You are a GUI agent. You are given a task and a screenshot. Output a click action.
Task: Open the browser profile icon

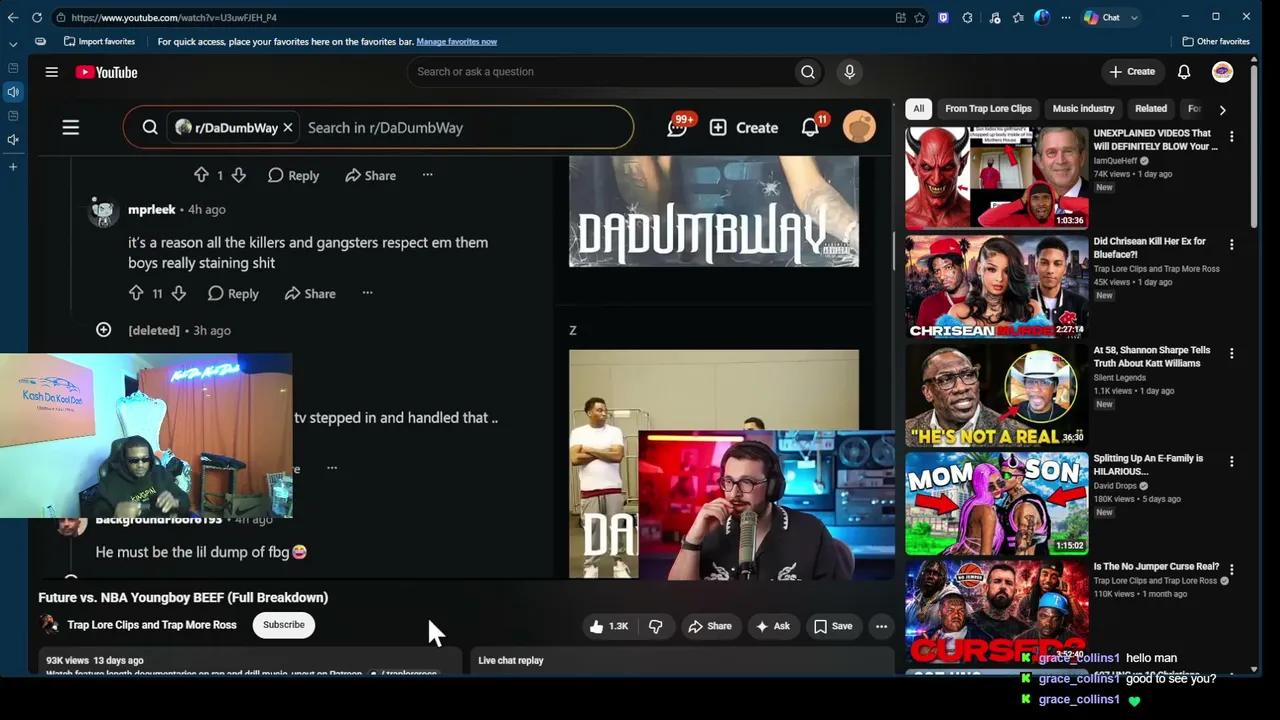tap(1041, 17)
